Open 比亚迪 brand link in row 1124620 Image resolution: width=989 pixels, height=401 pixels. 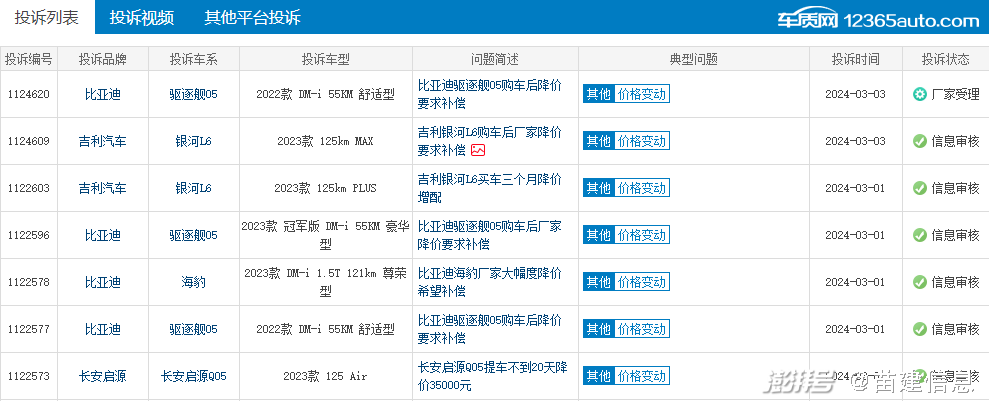tap(103, 95)
